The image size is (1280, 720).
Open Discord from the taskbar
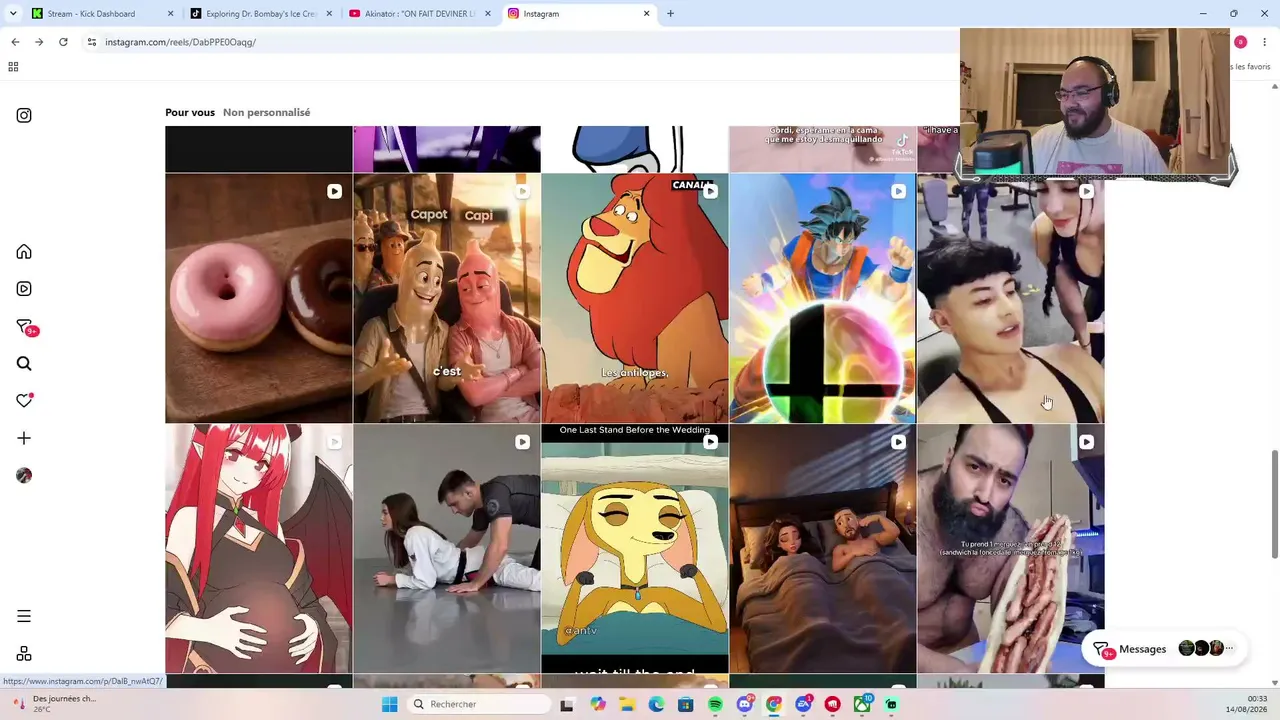tap(744, 704)
